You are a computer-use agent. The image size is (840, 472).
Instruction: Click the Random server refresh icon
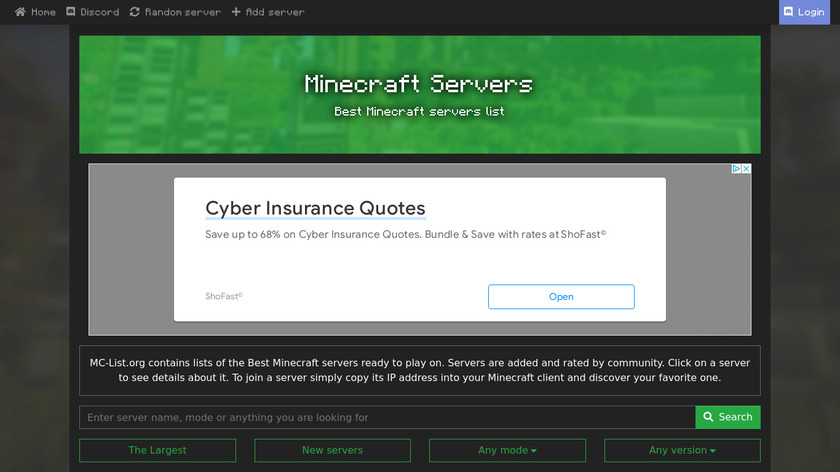point(134,12)
